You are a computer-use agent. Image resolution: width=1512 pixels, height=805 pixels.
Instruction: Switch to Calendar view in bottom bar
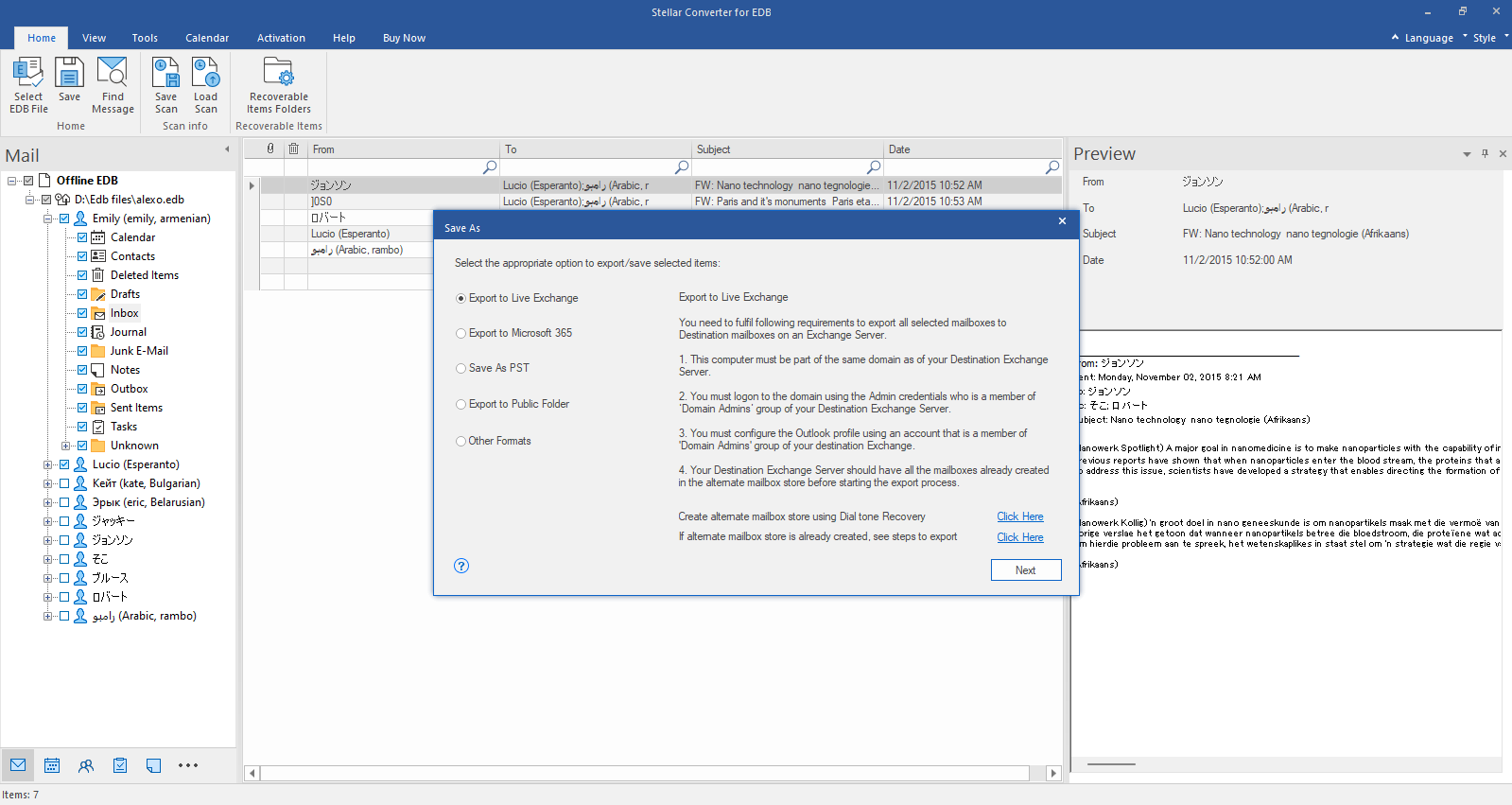[x=52, y=765]
